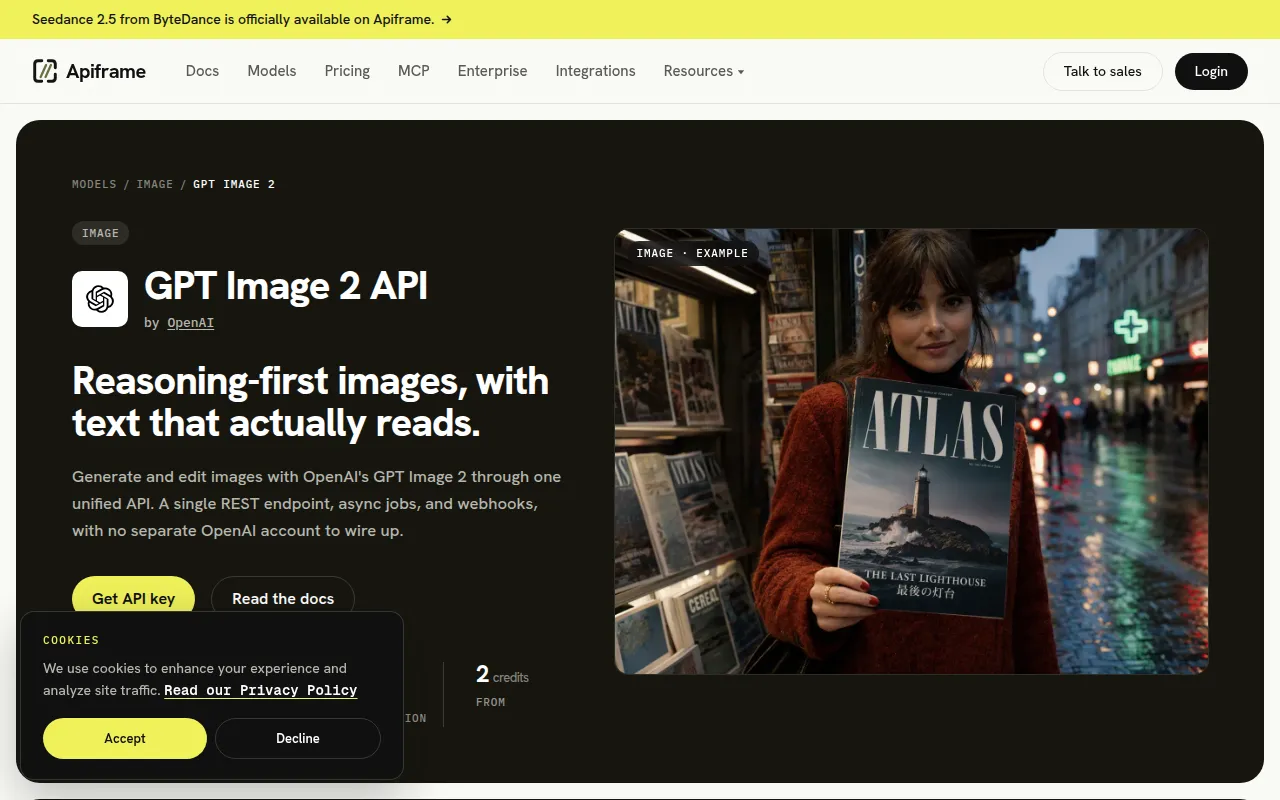Open the Read our Privacy Policy link
Screen dimensions: 1280x800
tap(261, 690)
